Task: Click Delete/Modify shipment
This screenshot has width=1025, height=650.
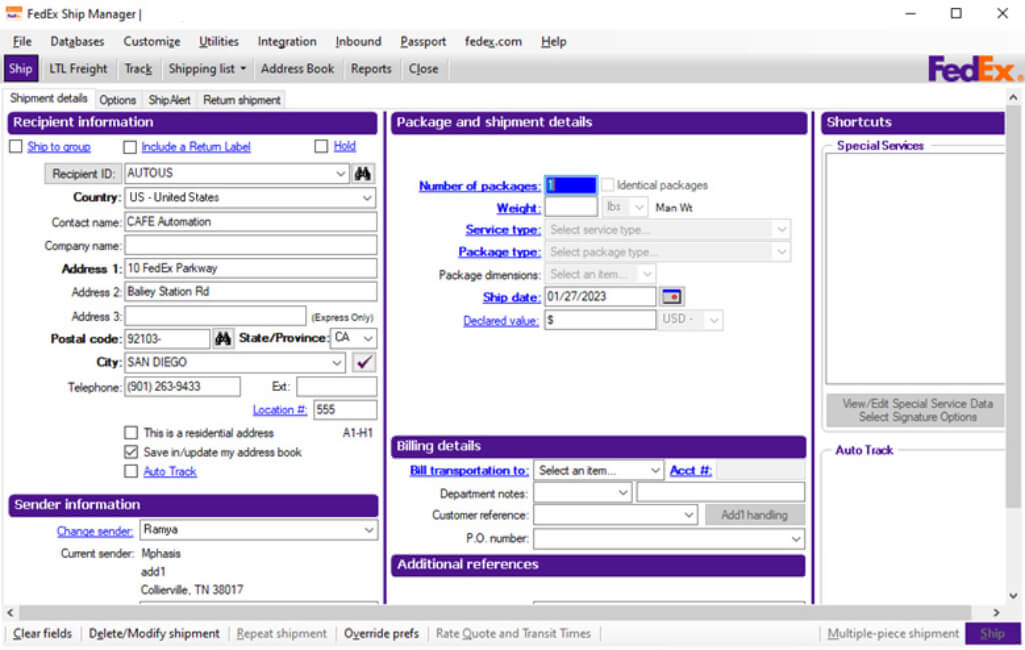Action: coord(154,634)
